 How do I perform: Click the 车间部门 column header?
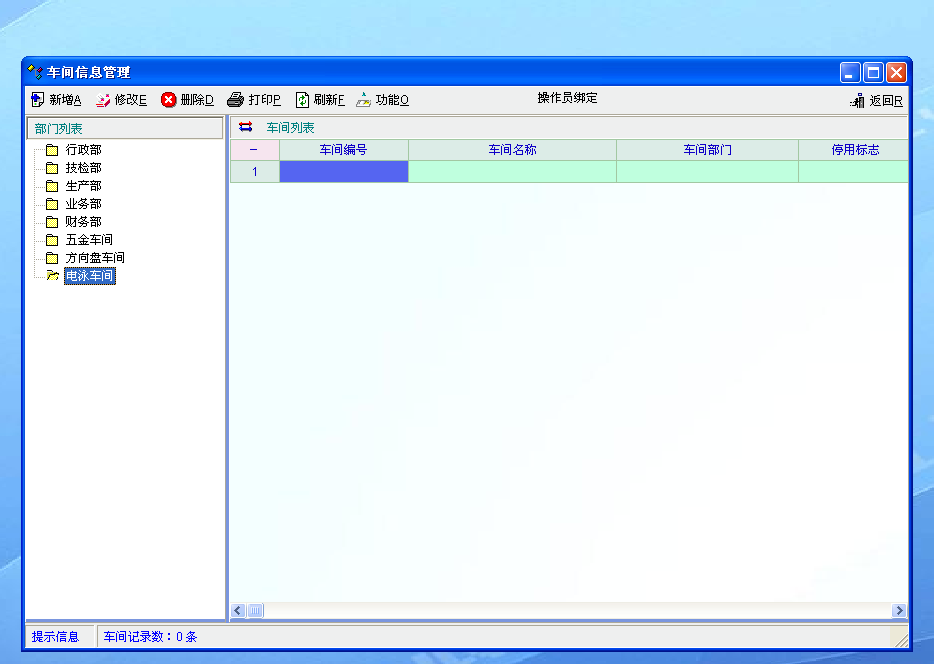point(707,150)
